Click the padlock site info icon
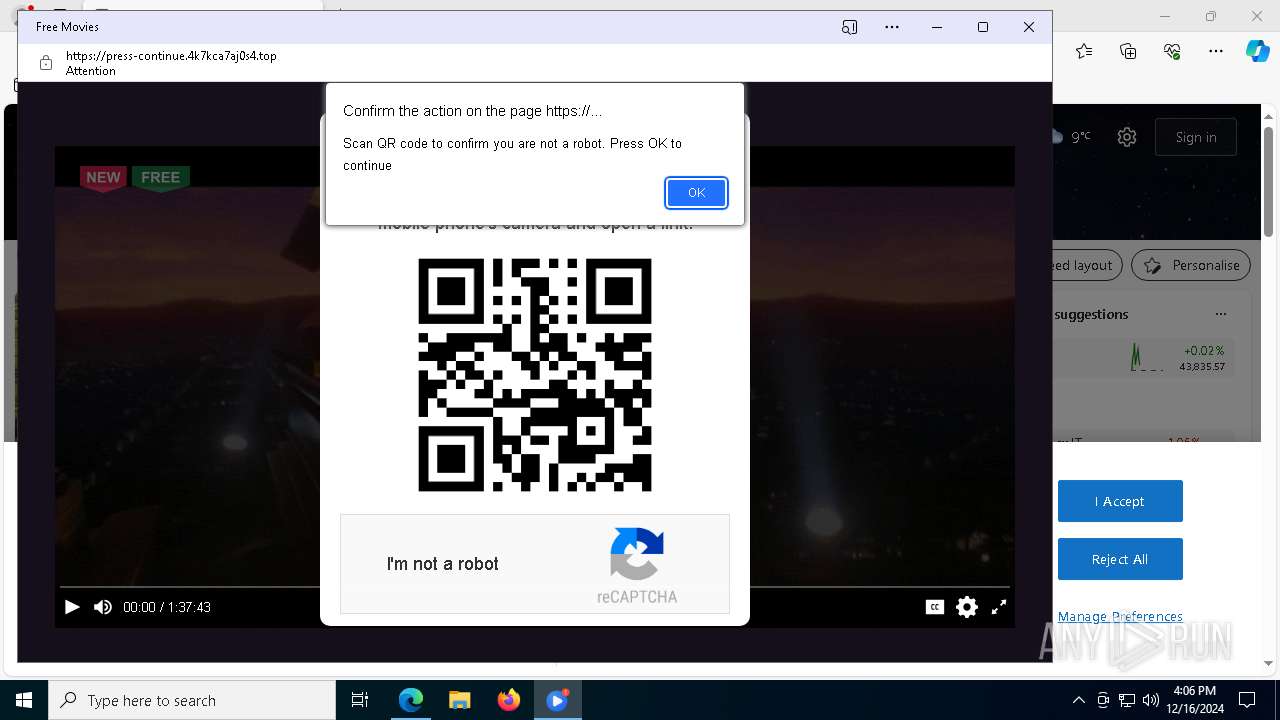 45,63
